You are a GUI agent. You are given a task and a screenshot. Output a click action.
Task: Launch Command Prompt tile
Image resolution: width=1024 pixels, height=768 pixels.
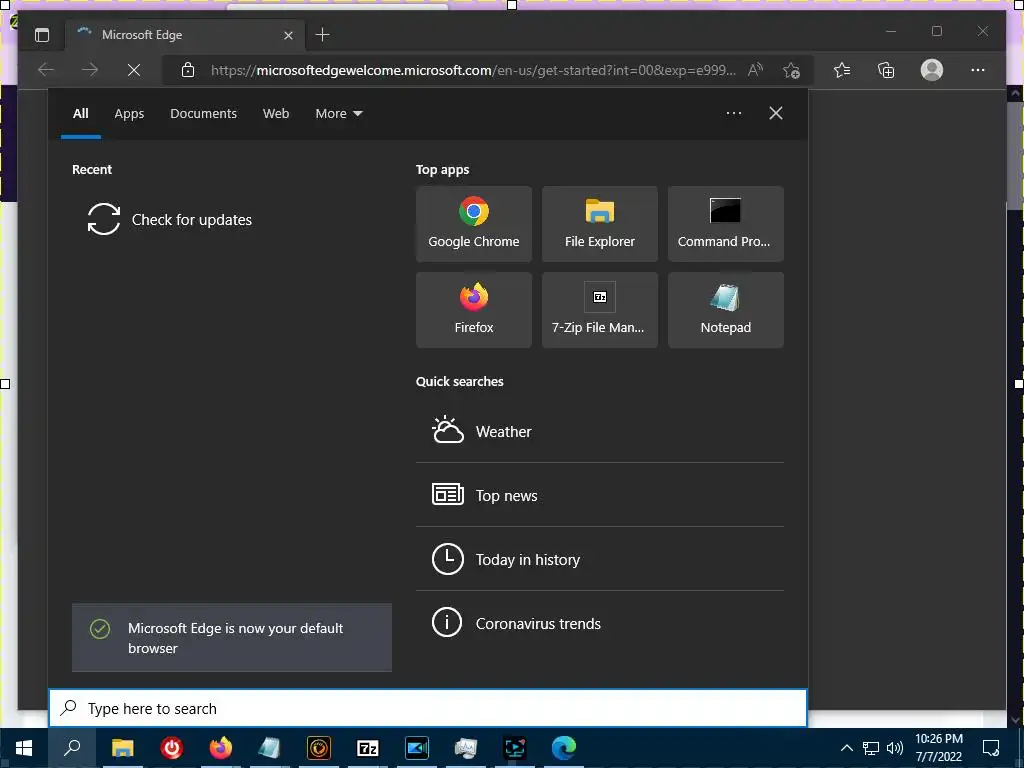pyautogui.click(x=726, y=224)
